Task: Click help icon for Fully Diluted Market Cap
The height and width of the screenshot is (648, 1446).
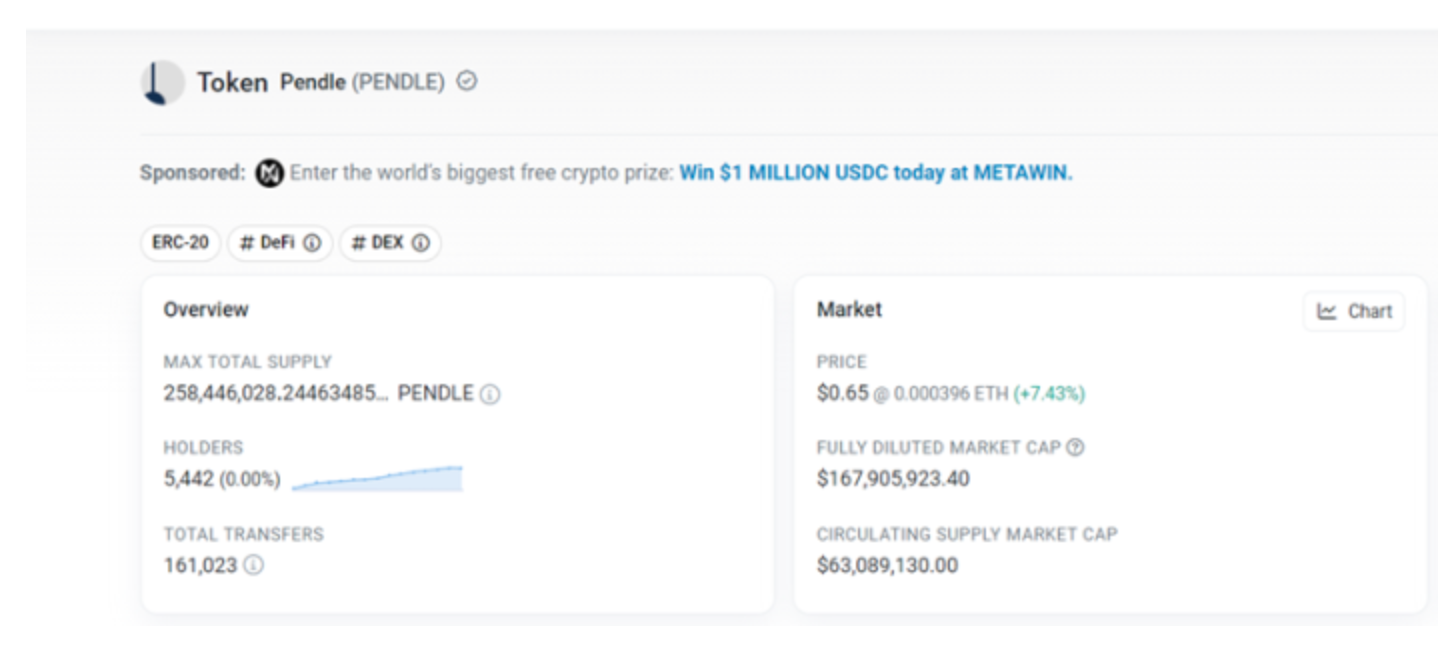Action: [x=1075, y=448]
